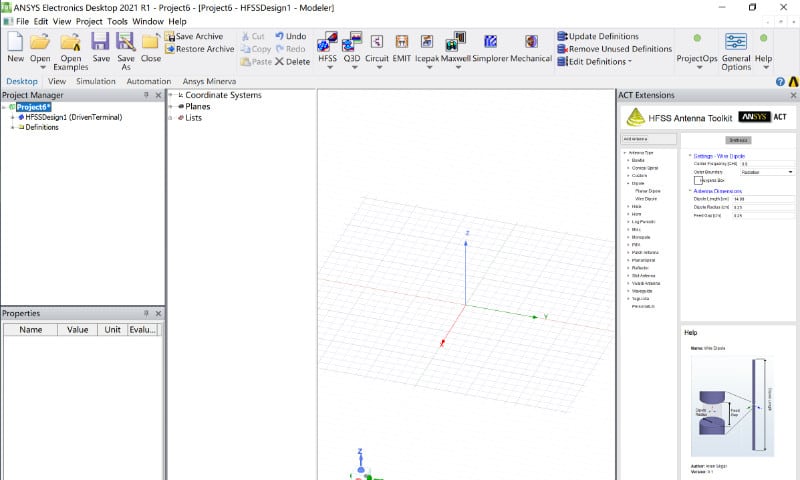Expand Coordinate Systems node
This screenshot has width=800, height=480.
[x=171, y=95]
